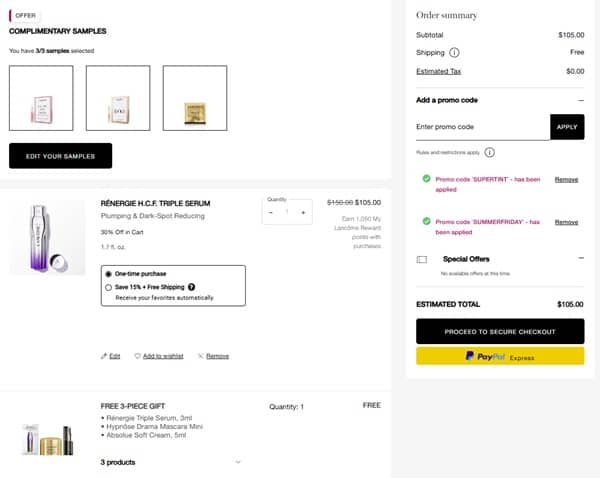Viewport: 600px width, 478px height.
Task: Expand the 3 products gift list
Action: (238, 462)
